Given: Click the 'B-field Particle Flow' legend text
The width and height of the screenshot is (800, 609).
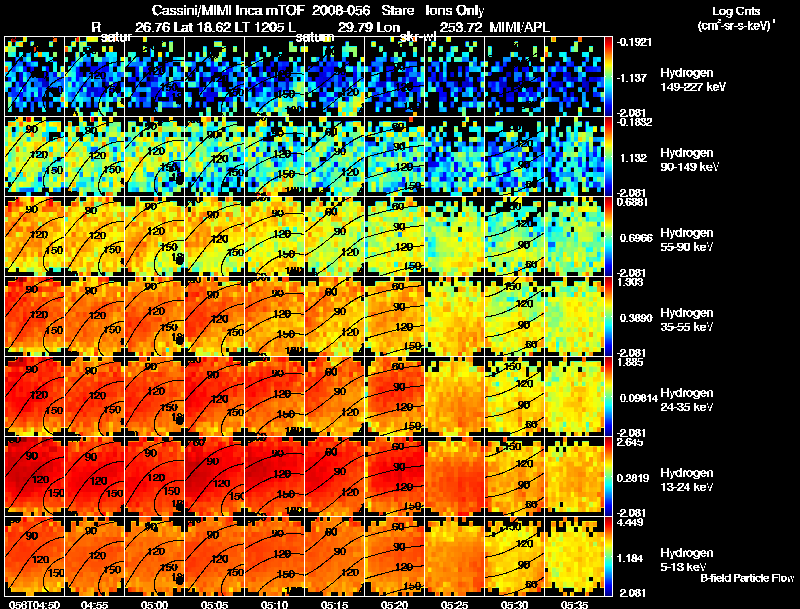Looking at the screenshot, I should point(747,578).
